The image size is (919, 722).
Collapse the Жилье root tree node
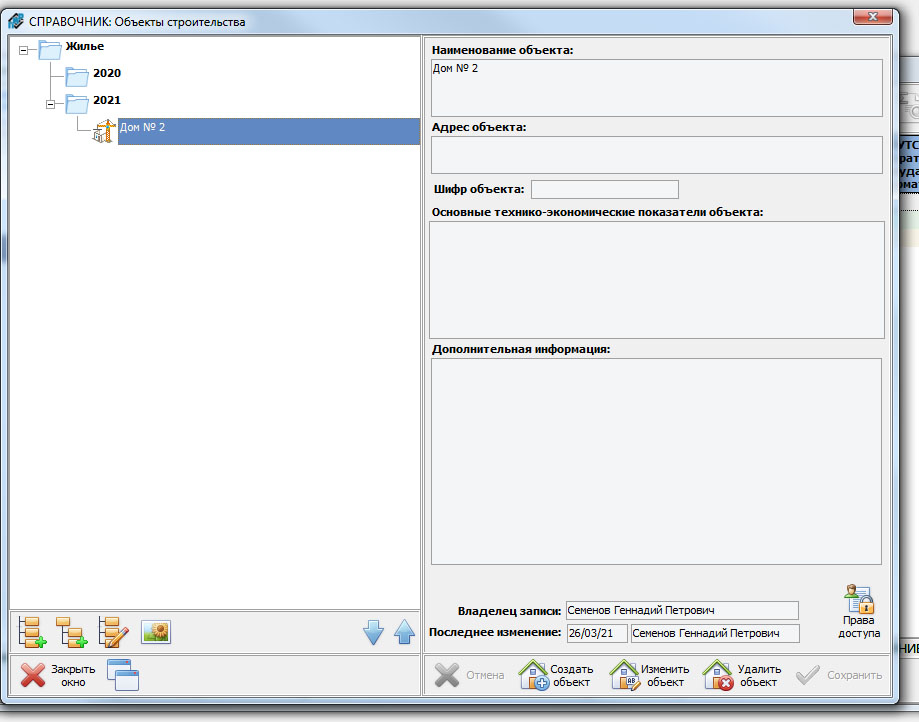24,48
